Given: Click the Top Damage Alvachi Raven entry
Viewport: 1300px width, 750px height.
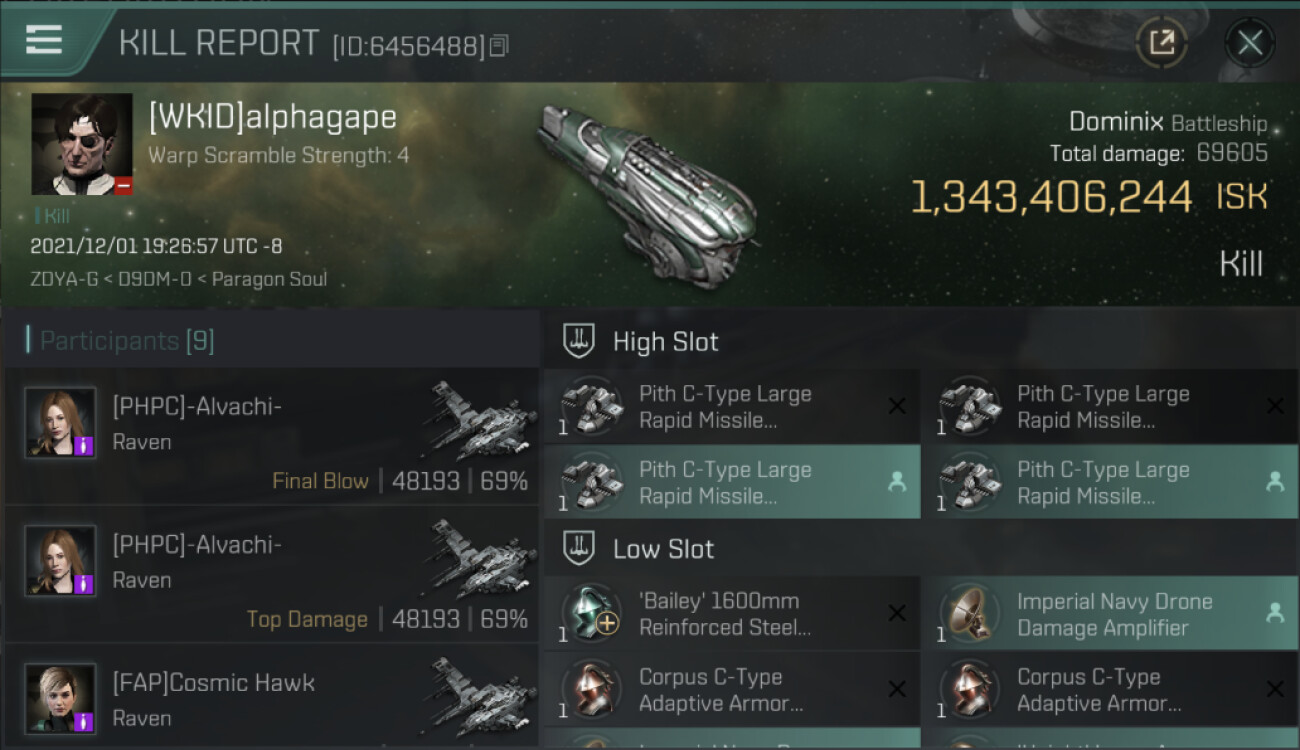Looking at the screenshot, I should click(271, 575).
